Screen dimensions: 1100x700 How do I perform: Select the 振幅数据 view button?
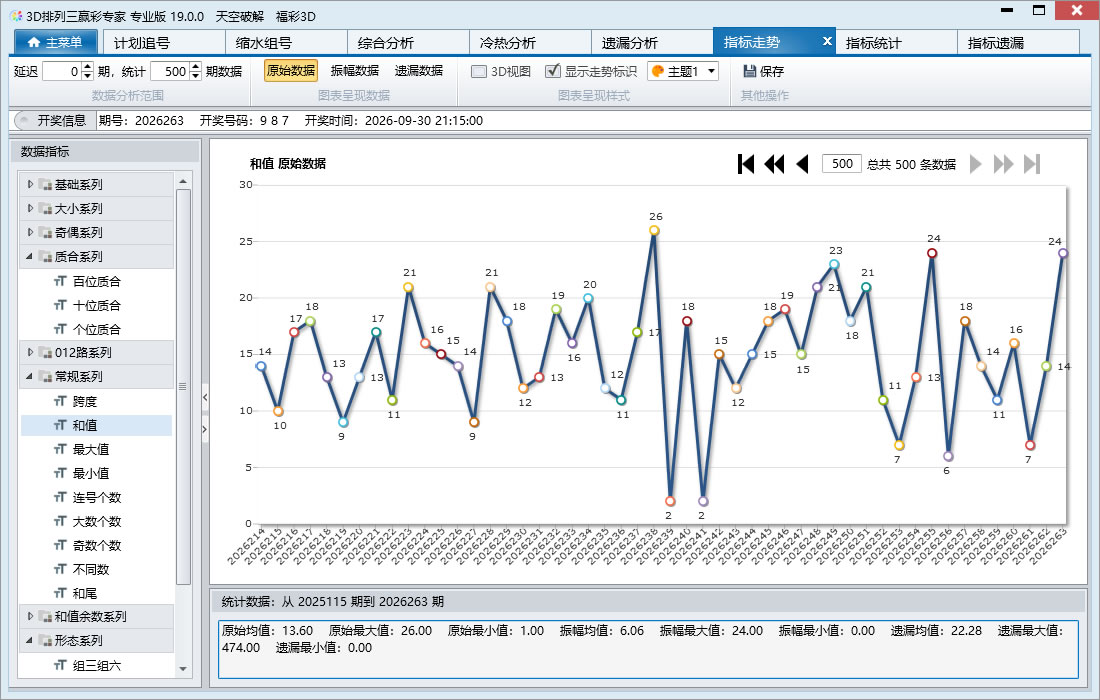355,71
